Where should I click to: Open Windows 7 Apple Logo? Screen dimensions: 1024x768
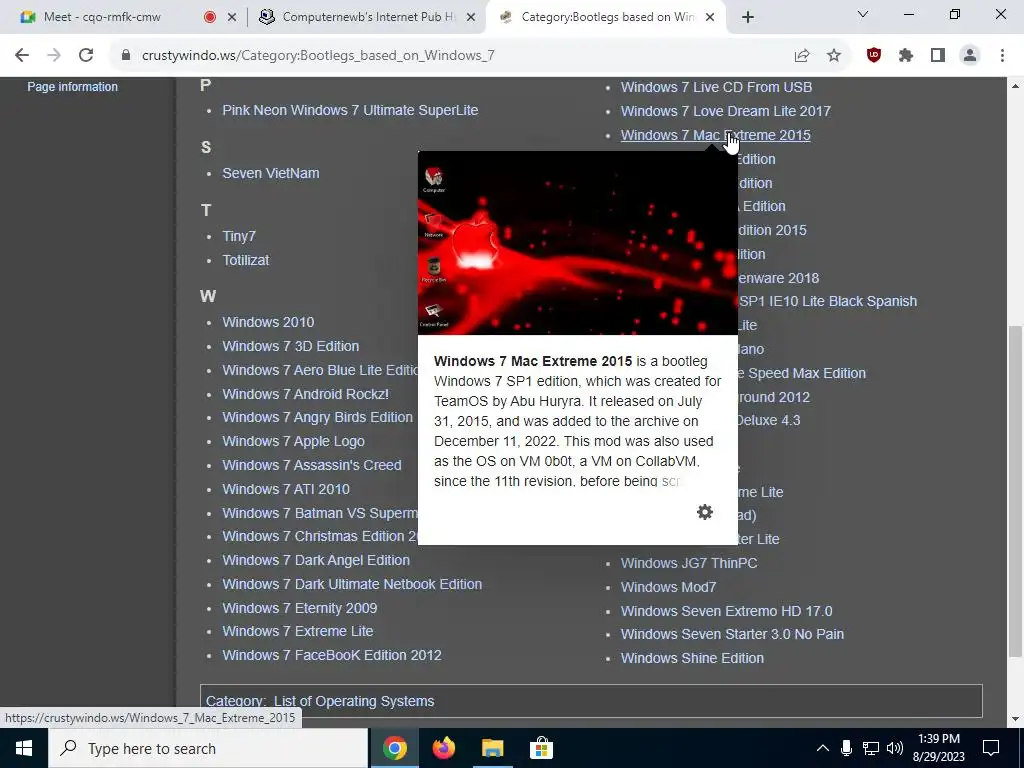[x=293, y=441]
